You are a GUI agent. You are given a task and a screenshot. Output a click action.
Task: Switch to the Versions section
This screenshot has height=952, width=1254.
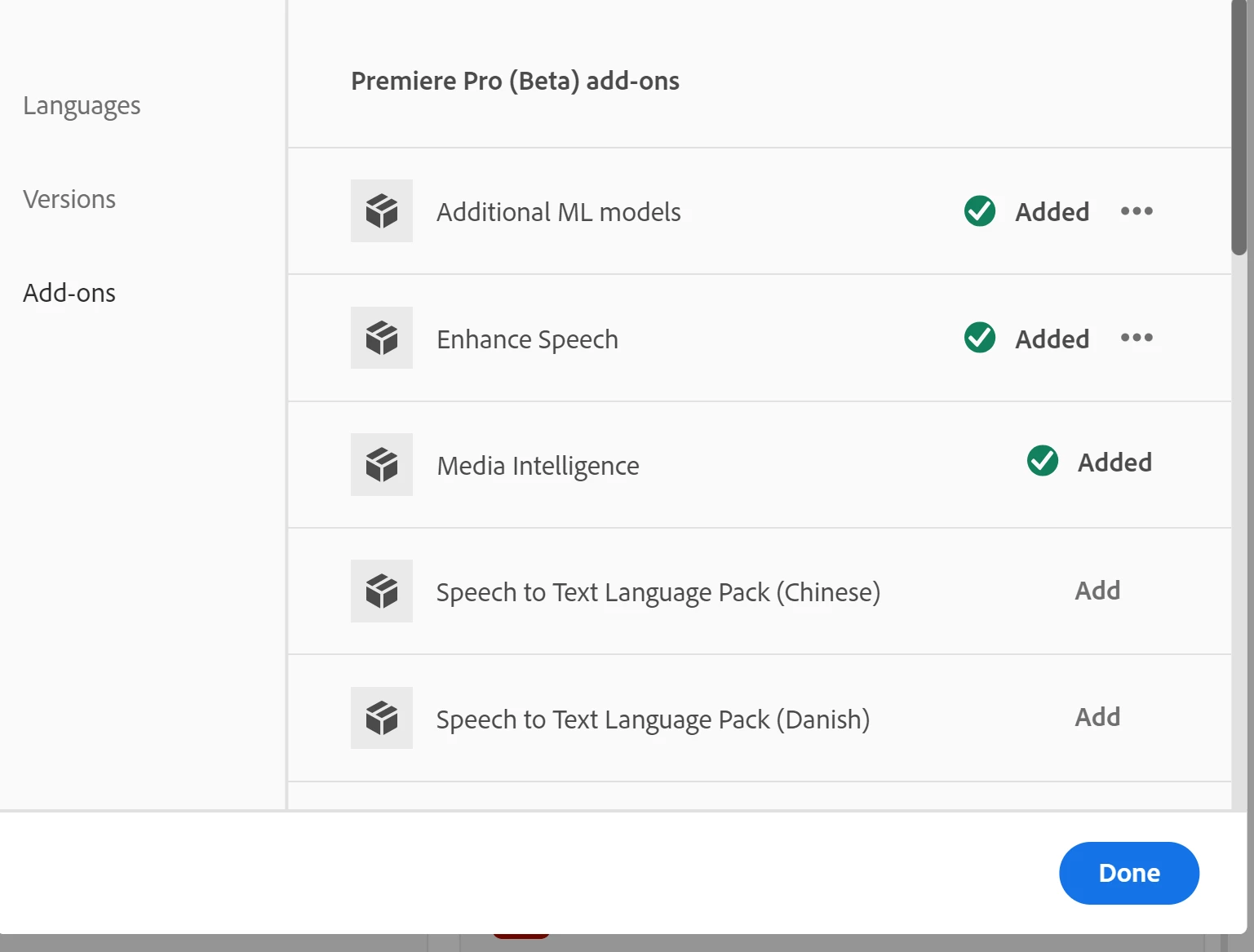(x=69, y=199)
